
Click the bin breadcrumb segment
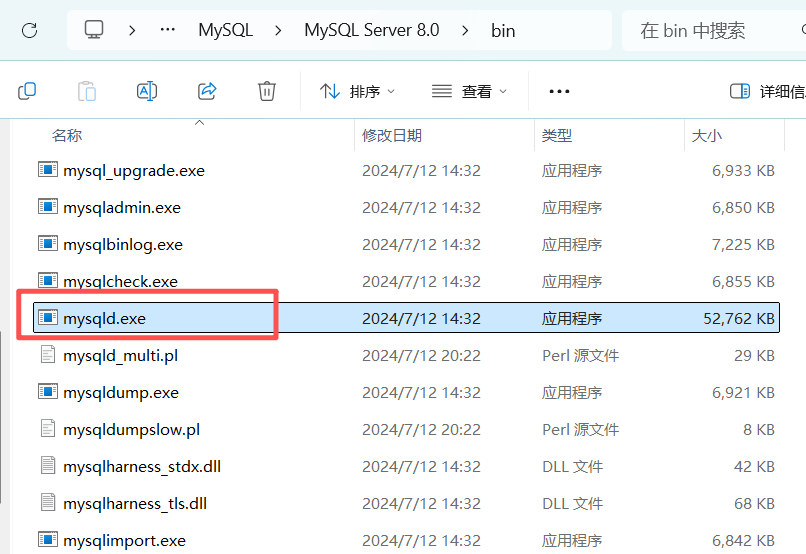click(x=503, y=31)
